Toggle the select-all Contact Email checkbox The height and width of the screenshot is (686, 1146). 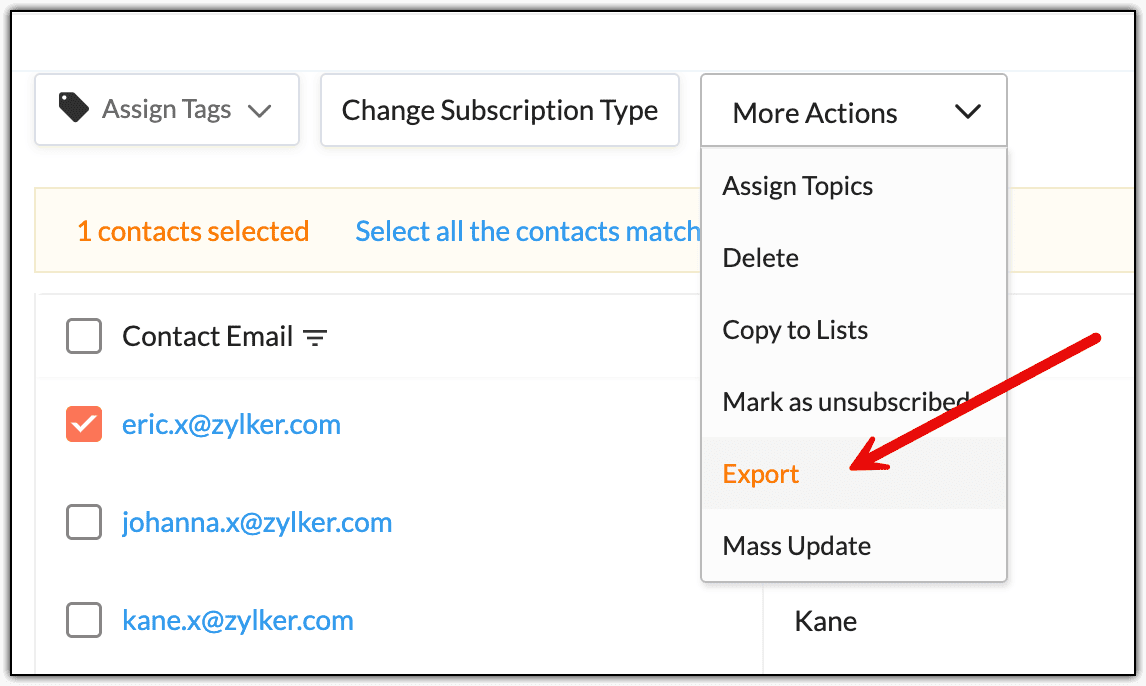[84, 337]
